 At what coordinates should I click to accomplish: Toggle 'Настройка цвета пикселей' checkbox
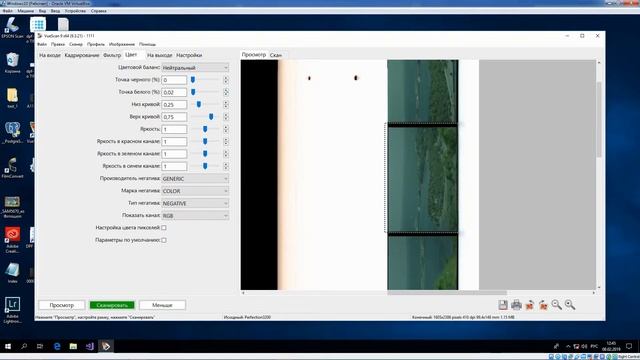pos(164,228)
